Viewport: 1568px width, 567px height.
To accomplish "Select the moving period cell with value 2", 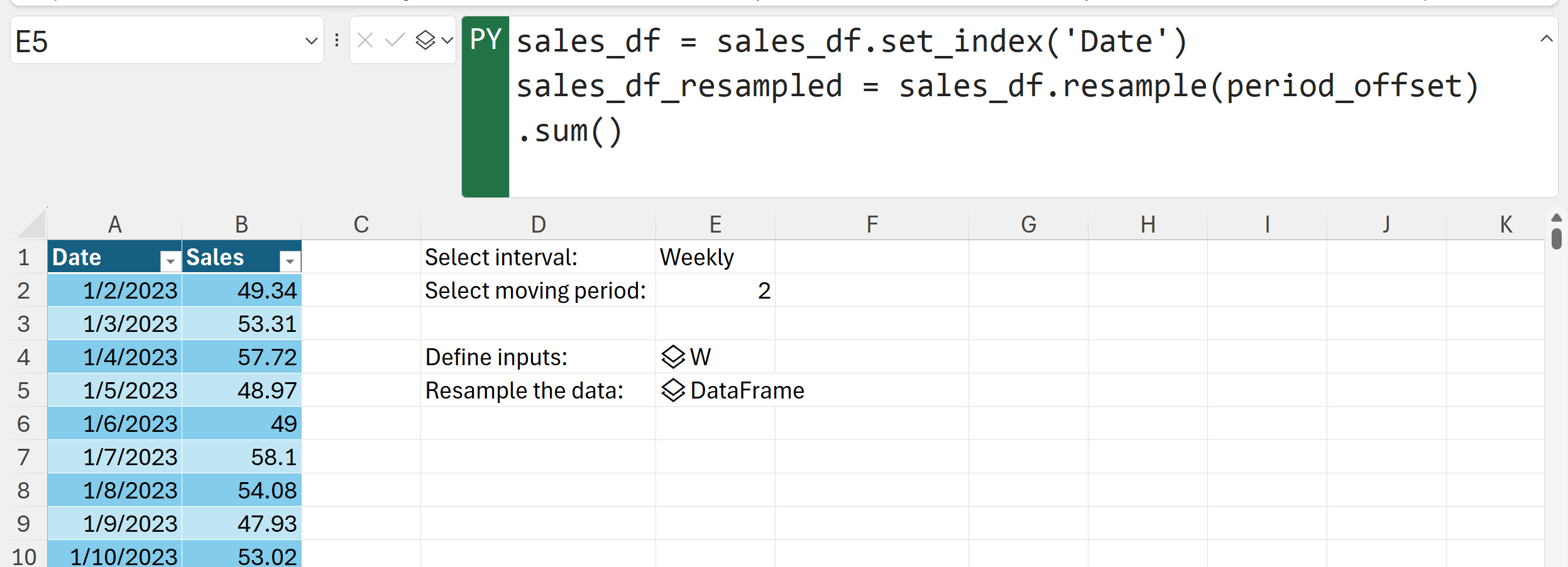I will click(x=715, y=290).
